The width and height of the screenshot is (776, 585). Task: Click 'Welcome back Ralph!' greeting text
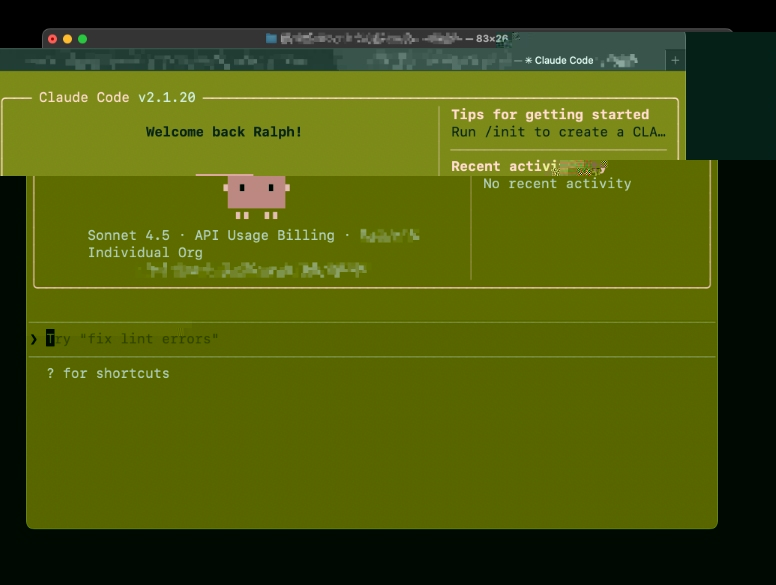(x=224, y=132)
